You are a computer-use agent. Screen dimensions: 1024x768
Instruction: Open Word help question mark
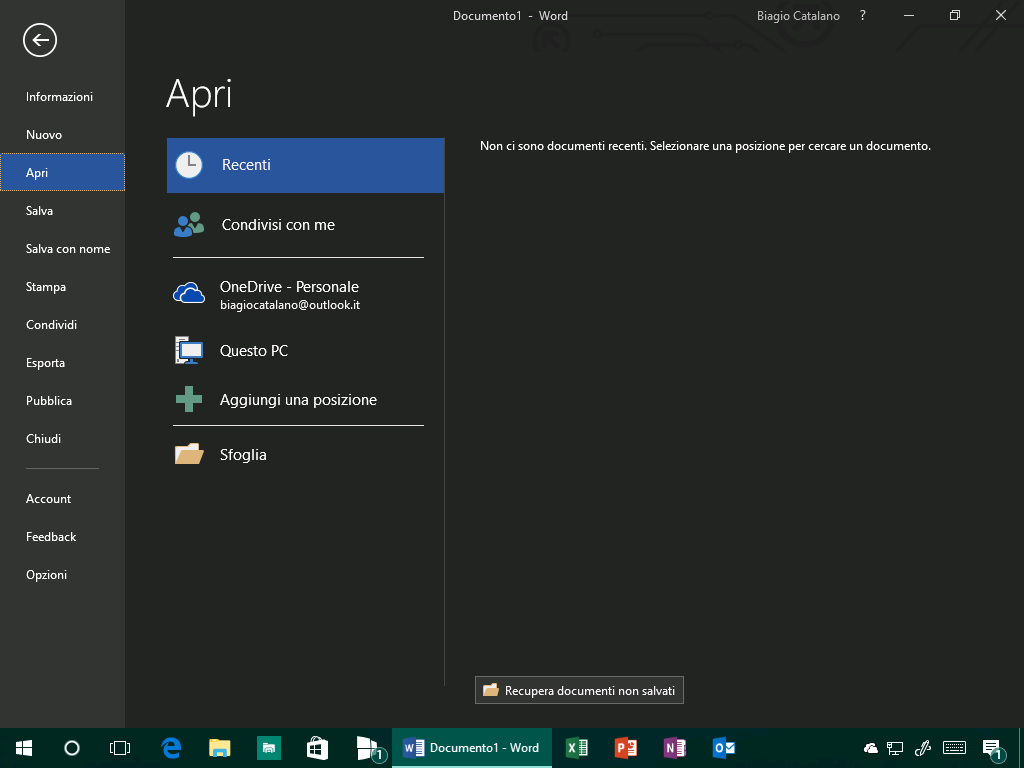coord(863,16)
